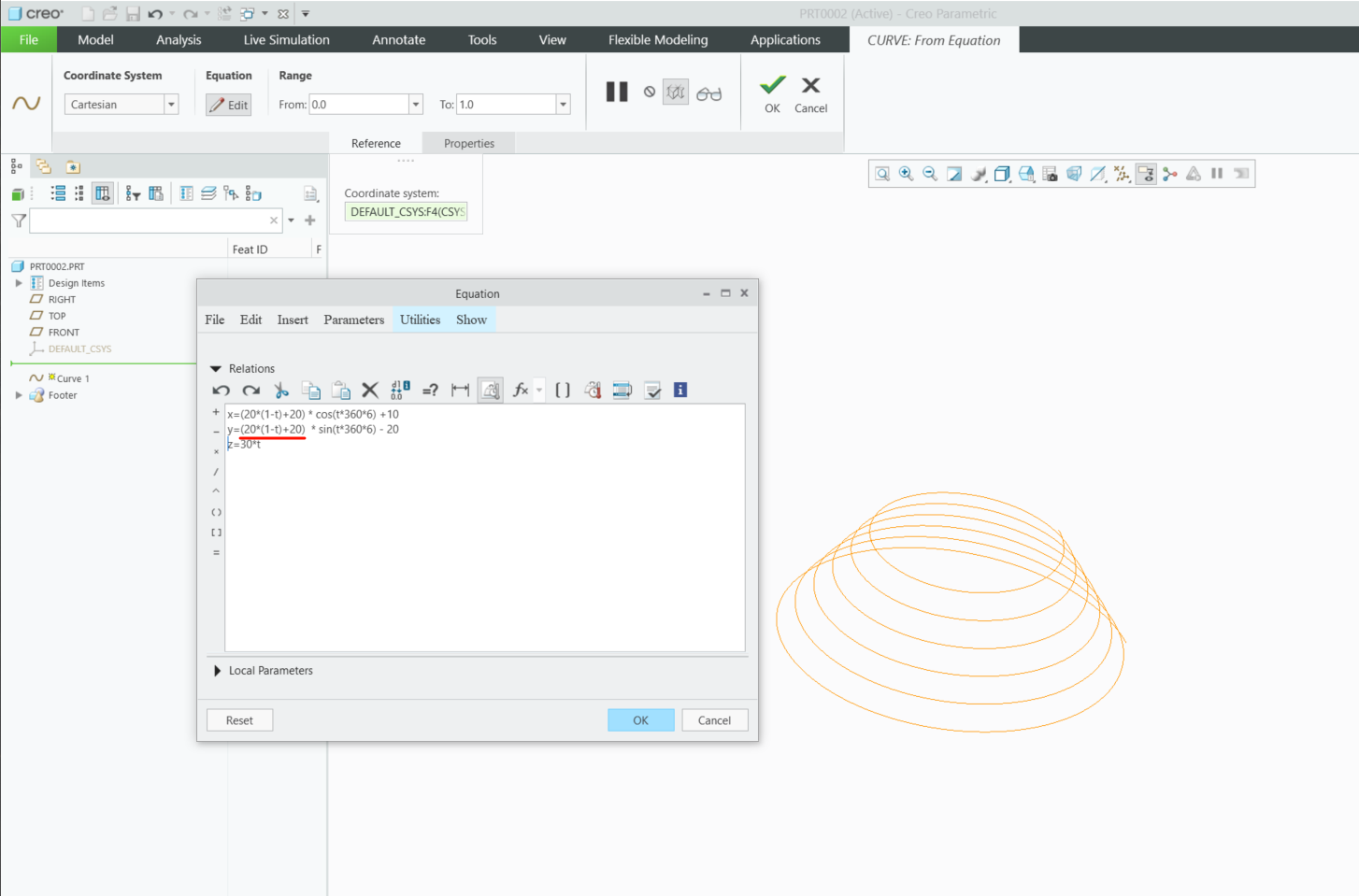Zoom in using graphics toolbar magnifier

click(x=906, y=174)
